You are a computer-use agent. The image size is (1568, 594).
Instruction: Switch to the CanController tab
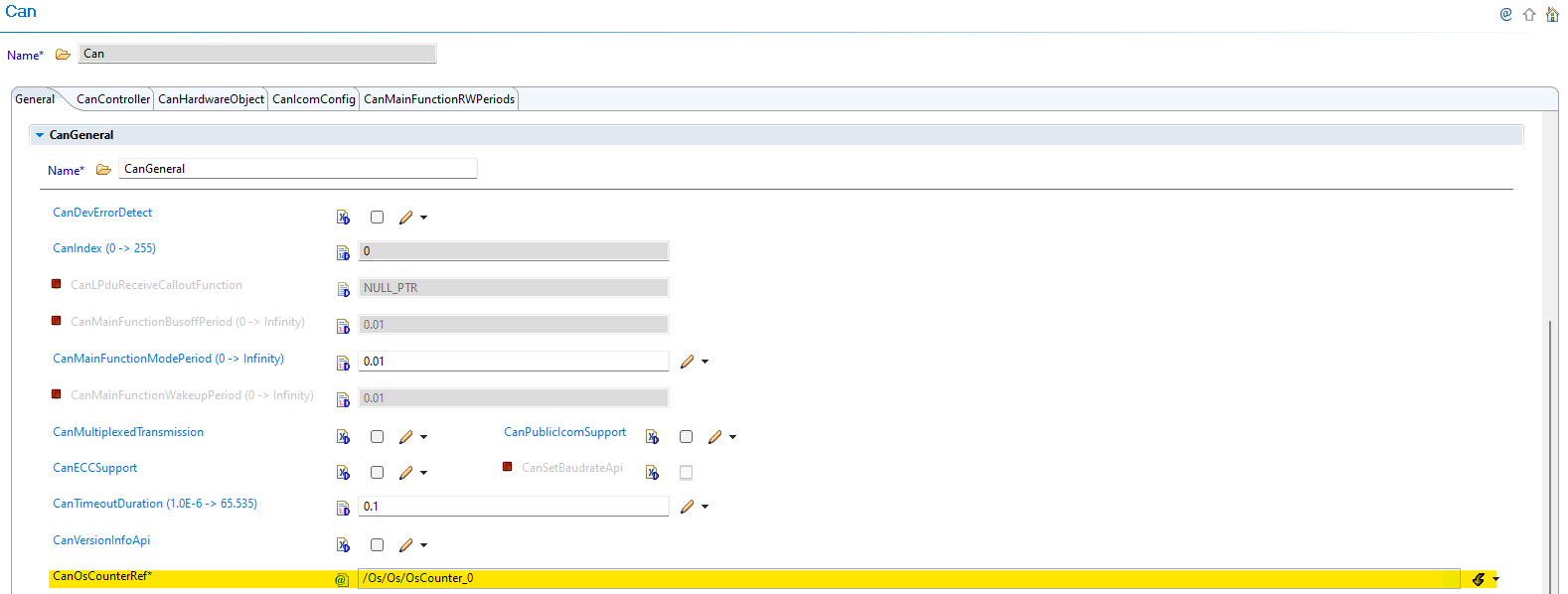pos(113,99)
